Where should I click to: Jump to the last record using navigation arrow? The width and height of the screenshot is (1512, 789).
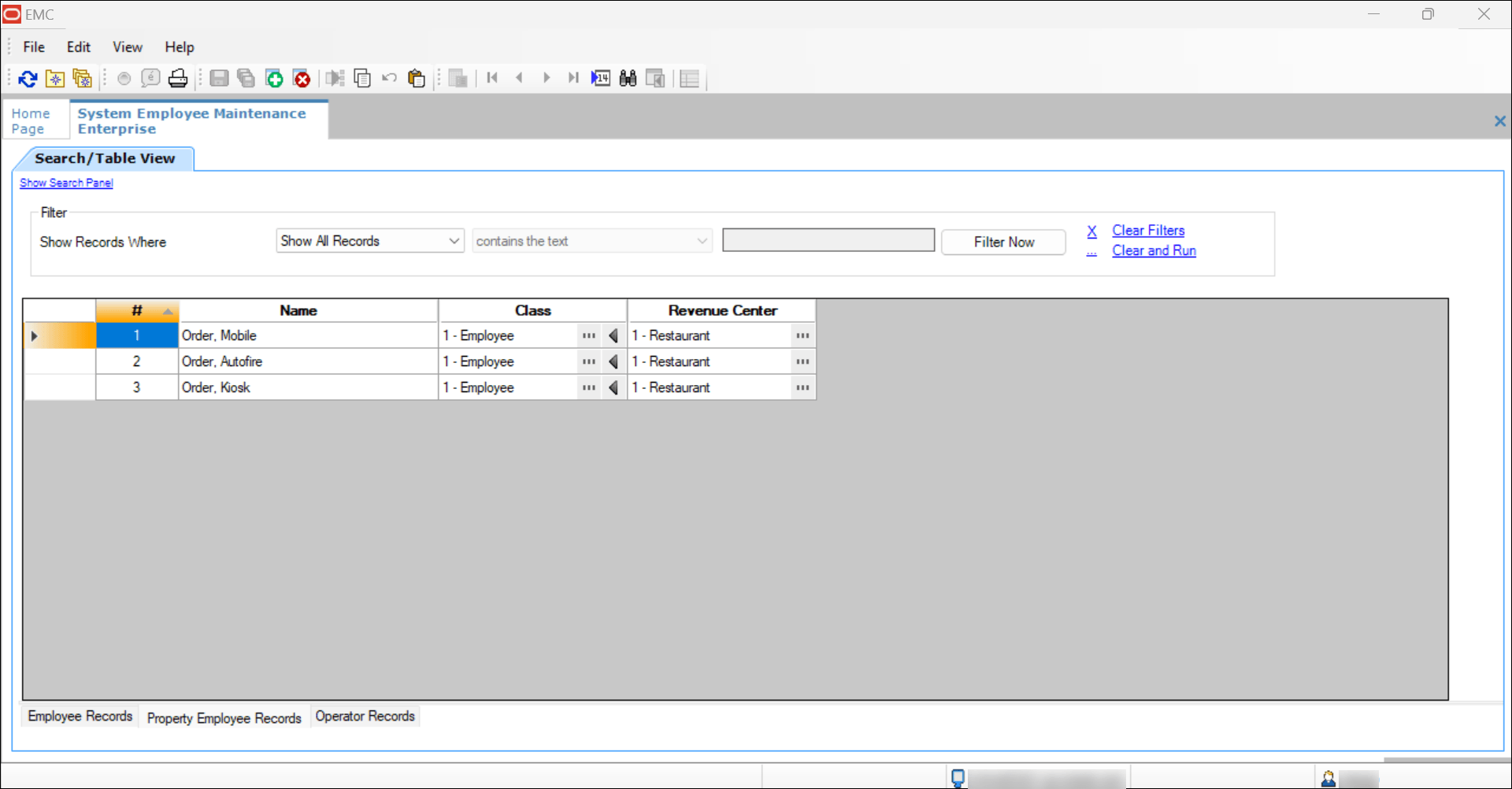click(573, 77)
